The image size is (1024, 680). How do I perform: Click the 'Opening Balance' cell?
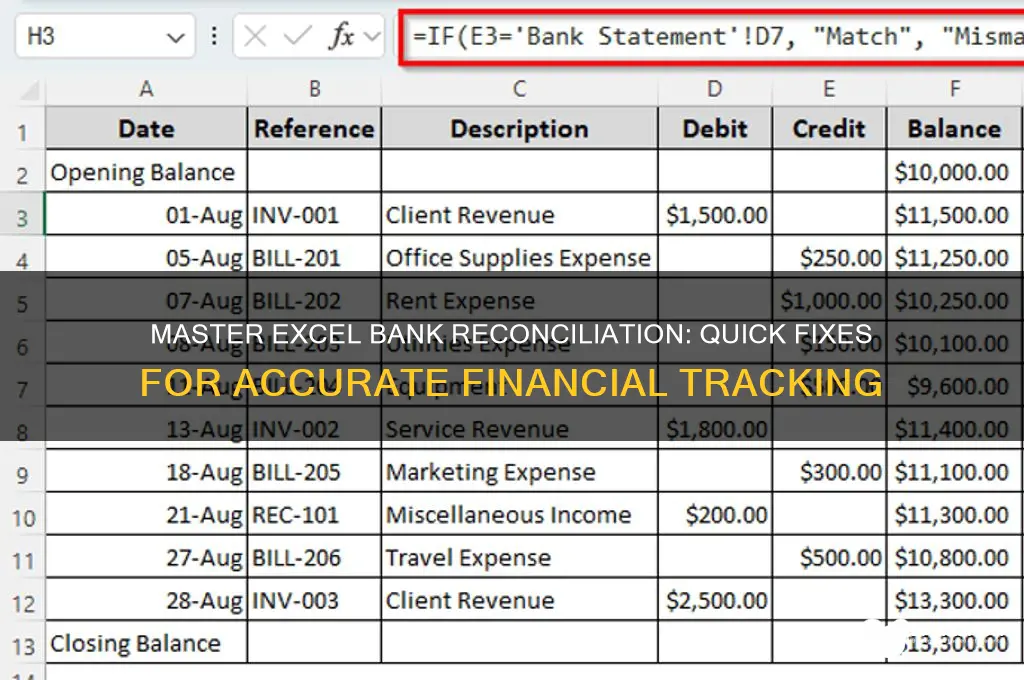click(146, 172)
